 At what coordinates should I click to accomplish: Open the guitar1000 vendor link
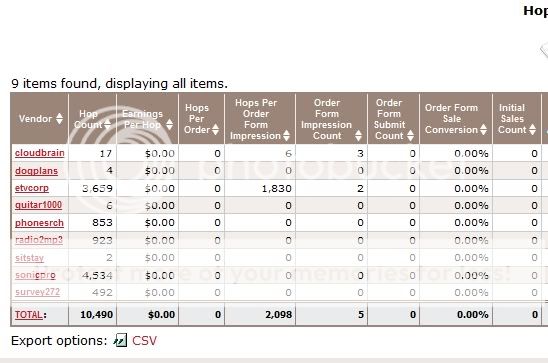tap(38, 205)
